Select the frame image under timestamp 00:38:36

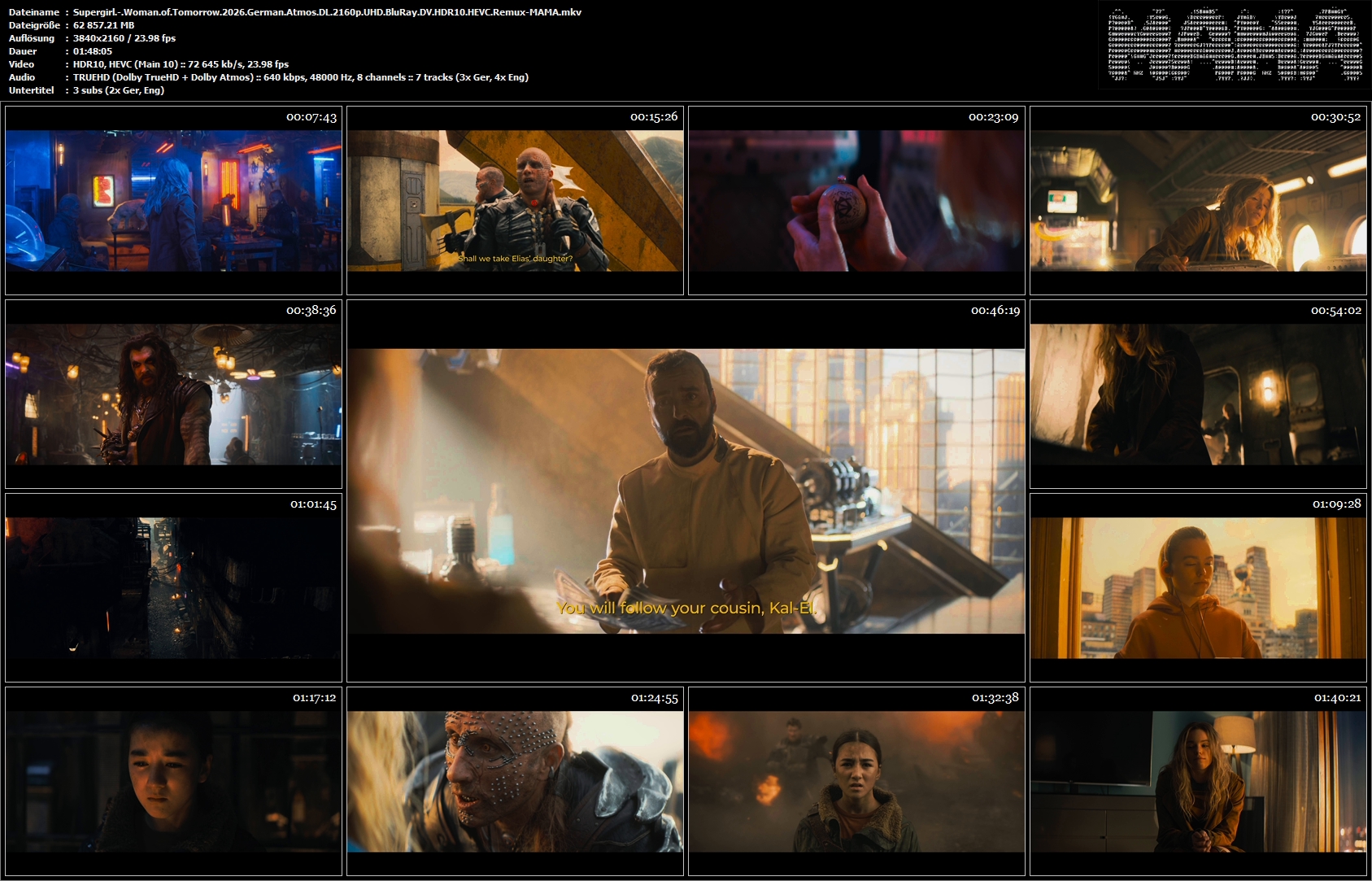(x=173, y=394)
